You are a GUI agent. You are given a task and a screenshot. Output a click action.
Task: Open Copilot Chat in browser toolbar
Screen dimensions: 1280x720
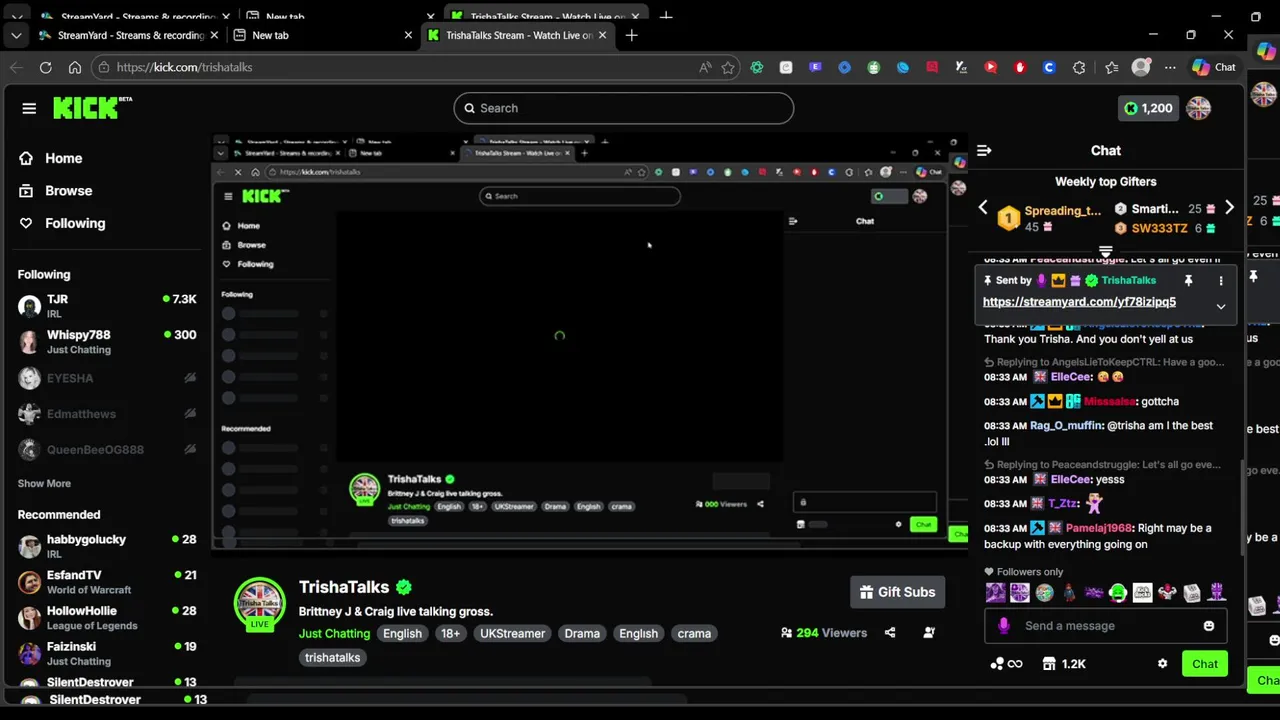(1214, 67)
